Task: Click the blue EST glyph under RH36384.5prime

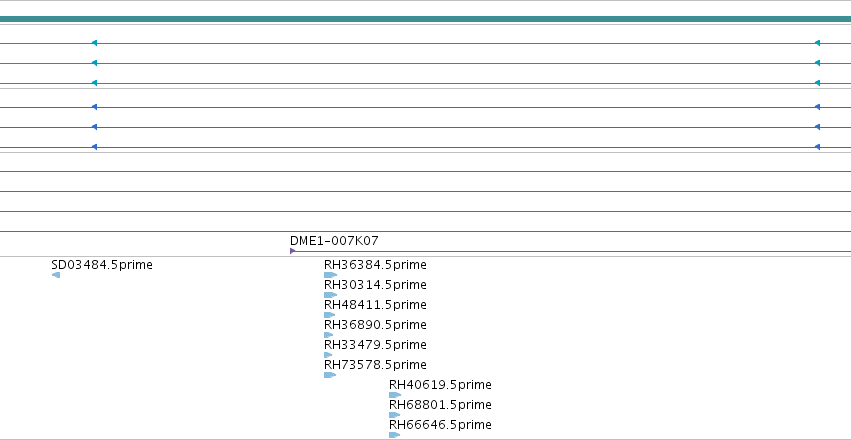Action: [x=331, y=275]
